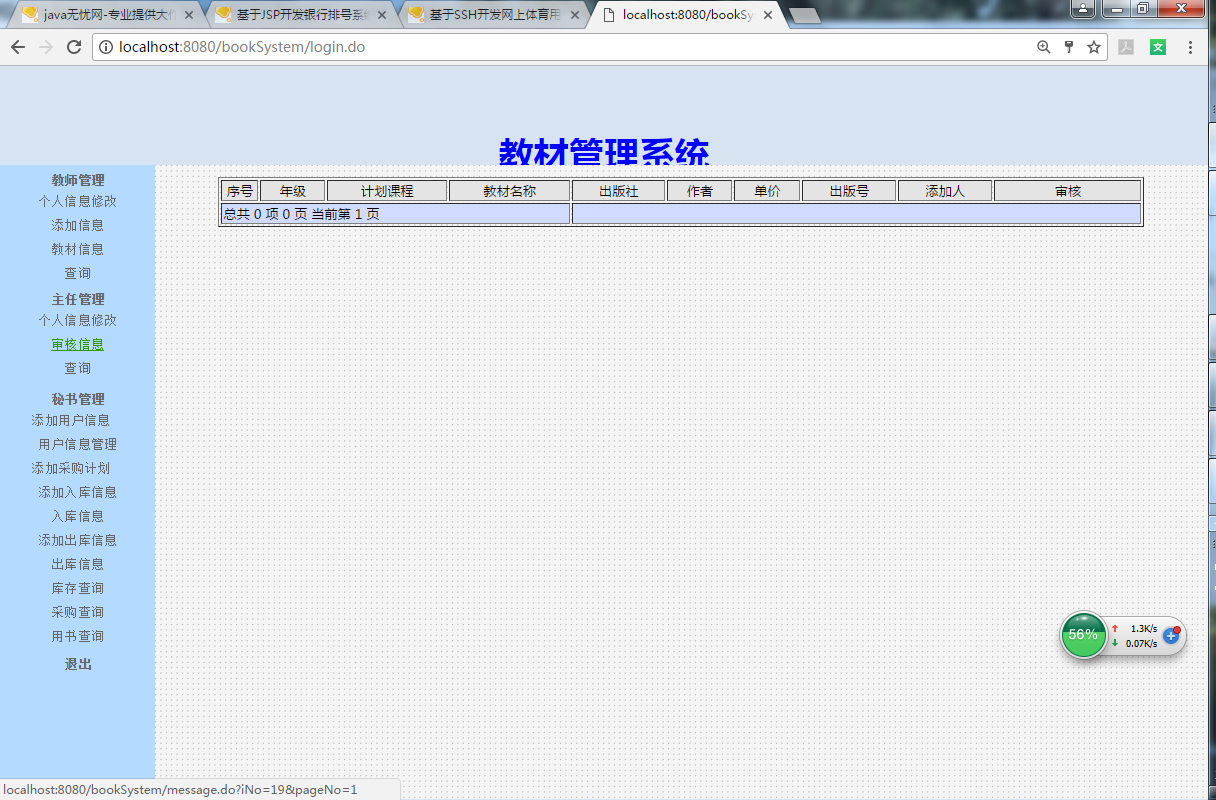
Task: Click the green translate extension icon
Action: click(x=1158, y=47)
